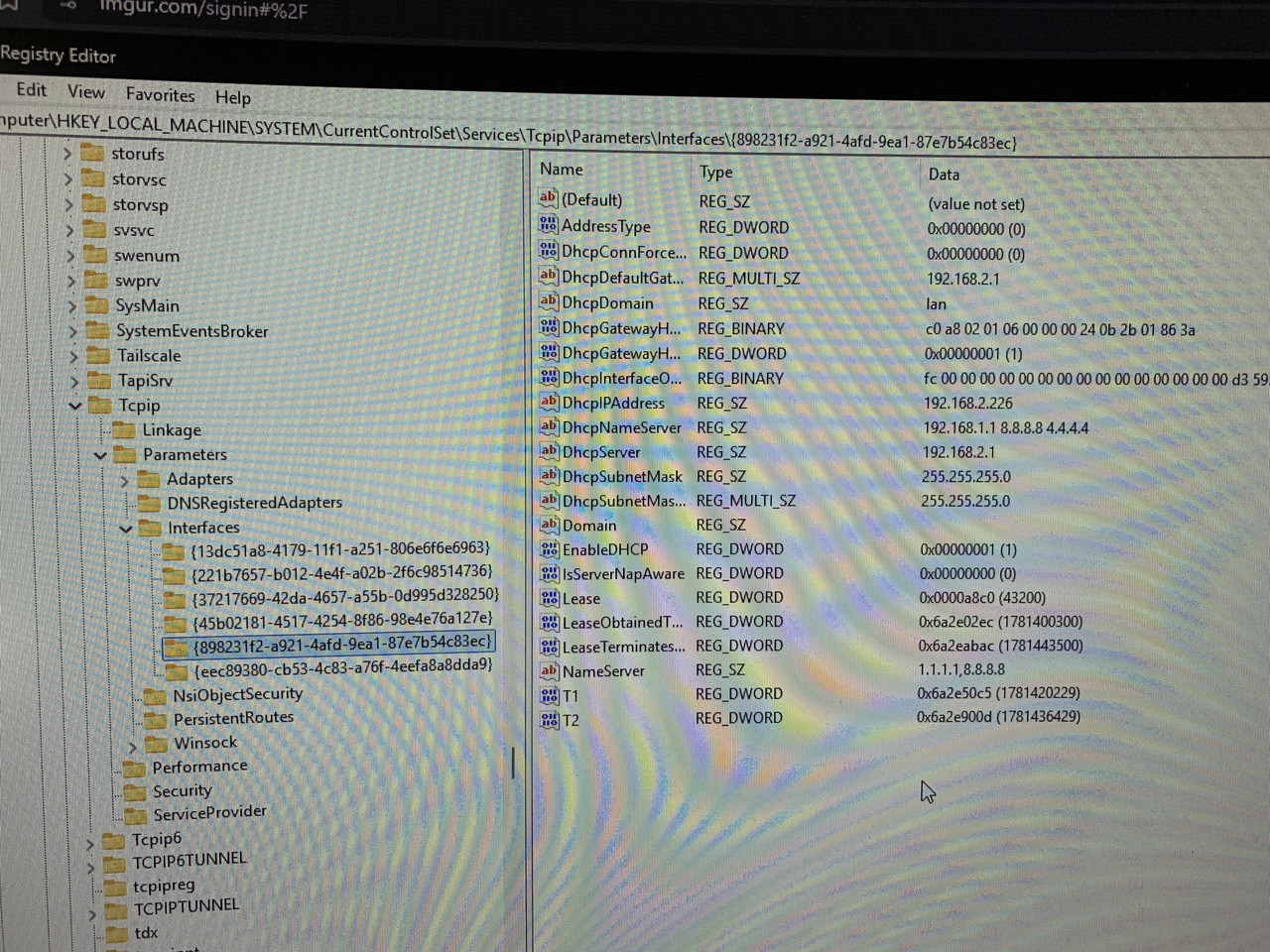This screenshot has width=1270, height=952.
Task: Click the AddressType DWORD value icon
Action: point(548,225)
